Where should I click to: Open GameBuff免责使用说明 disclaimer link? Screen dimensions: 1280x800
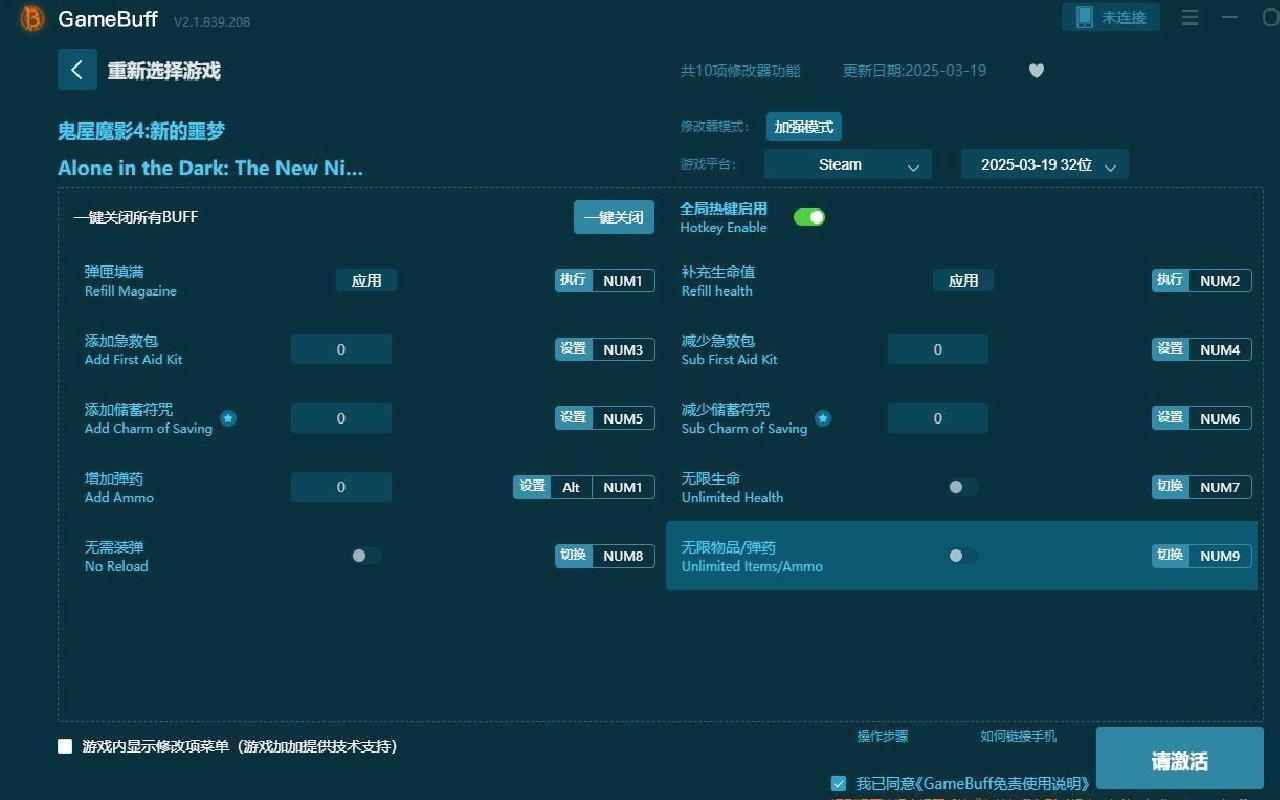coord(1005,783)
